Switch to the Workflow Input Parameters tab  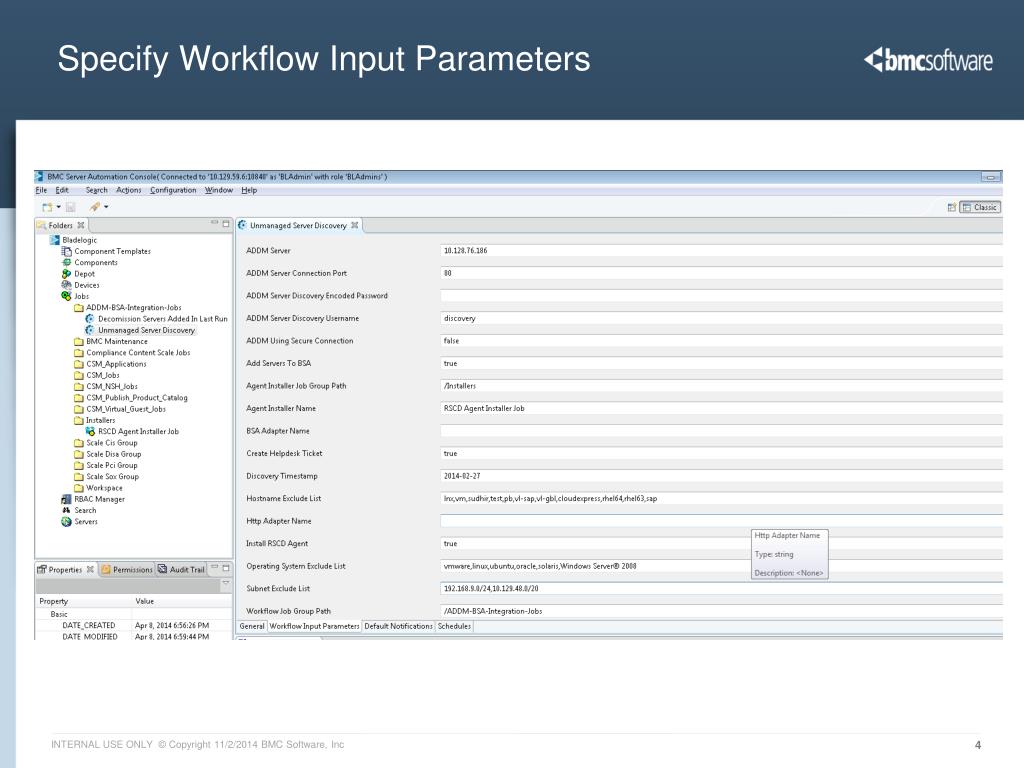(x=314, y=626)
